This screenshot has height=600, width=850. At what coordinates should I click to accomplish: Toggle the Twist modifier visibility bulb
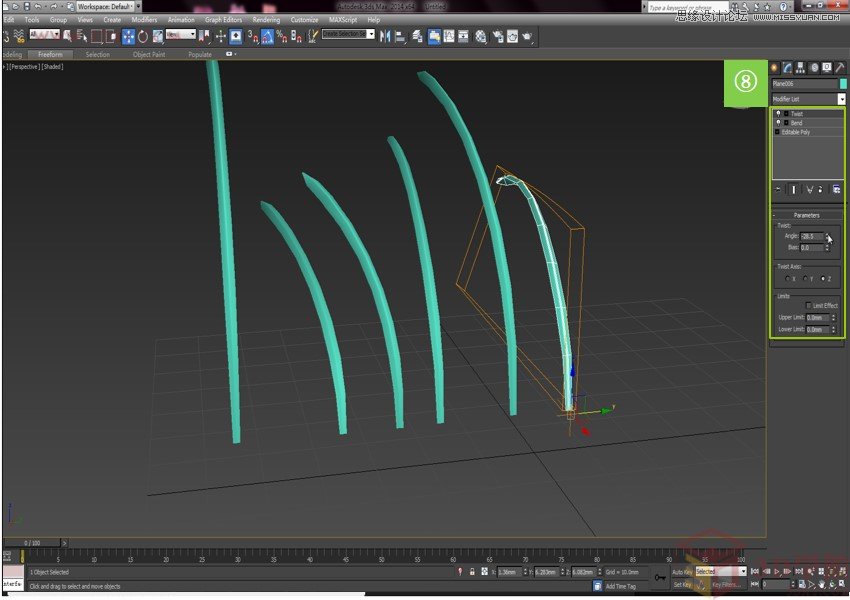pyautogui.click(x=779, y=114)
